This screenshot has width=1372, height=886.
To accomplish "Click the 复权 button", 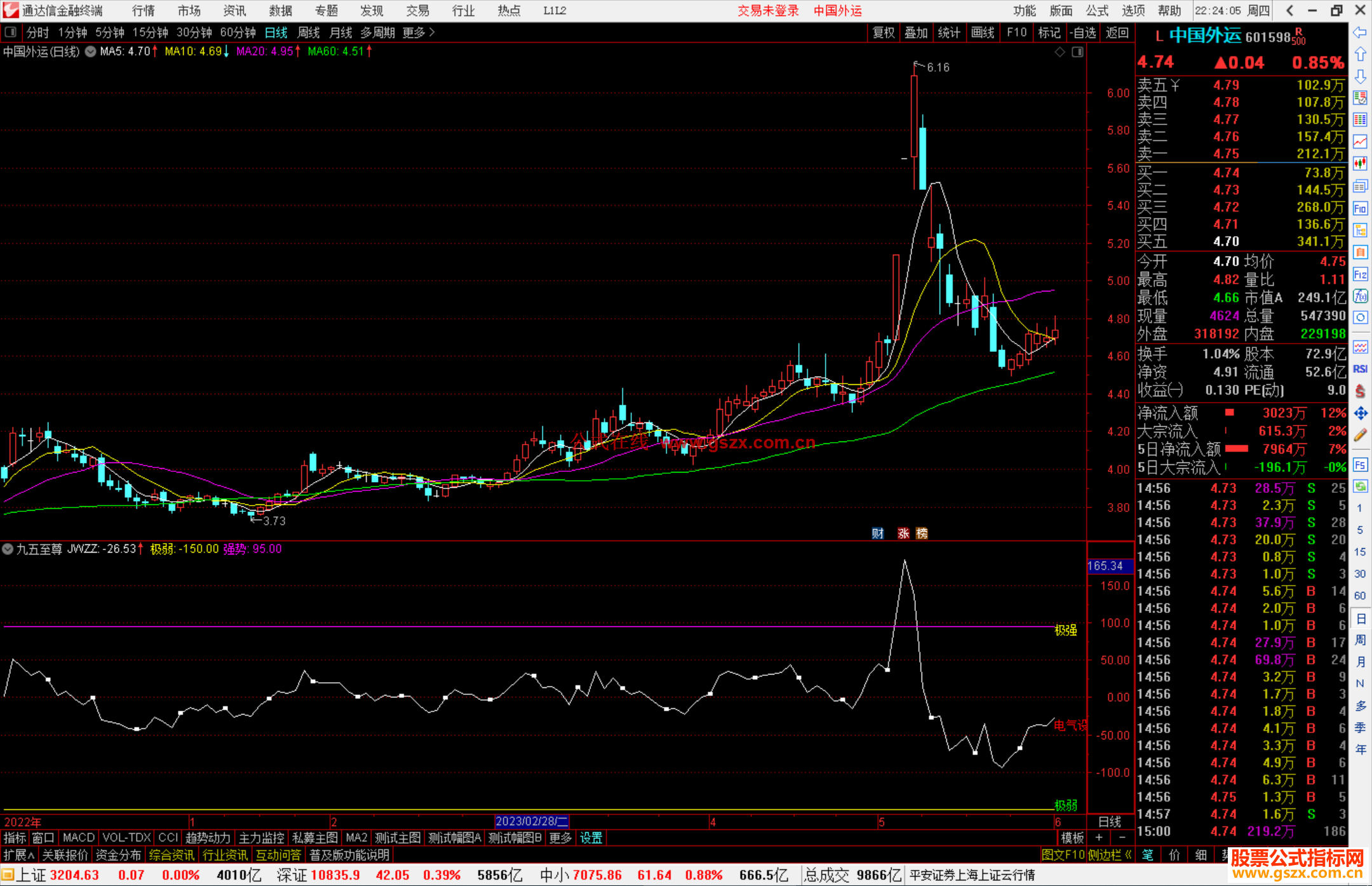I will [884, 32].
